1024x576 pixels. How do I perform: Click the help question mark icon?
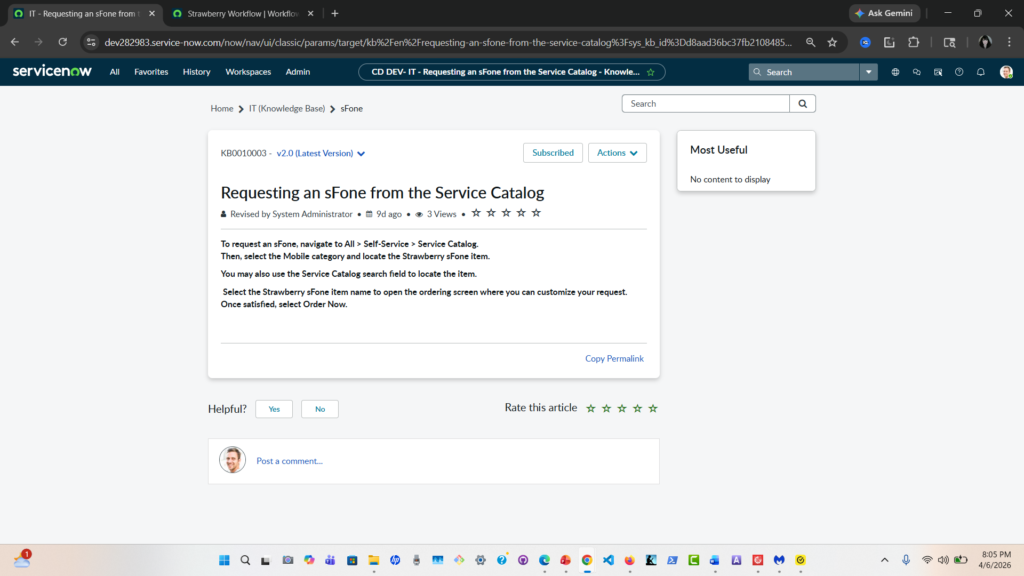point(959,72)
